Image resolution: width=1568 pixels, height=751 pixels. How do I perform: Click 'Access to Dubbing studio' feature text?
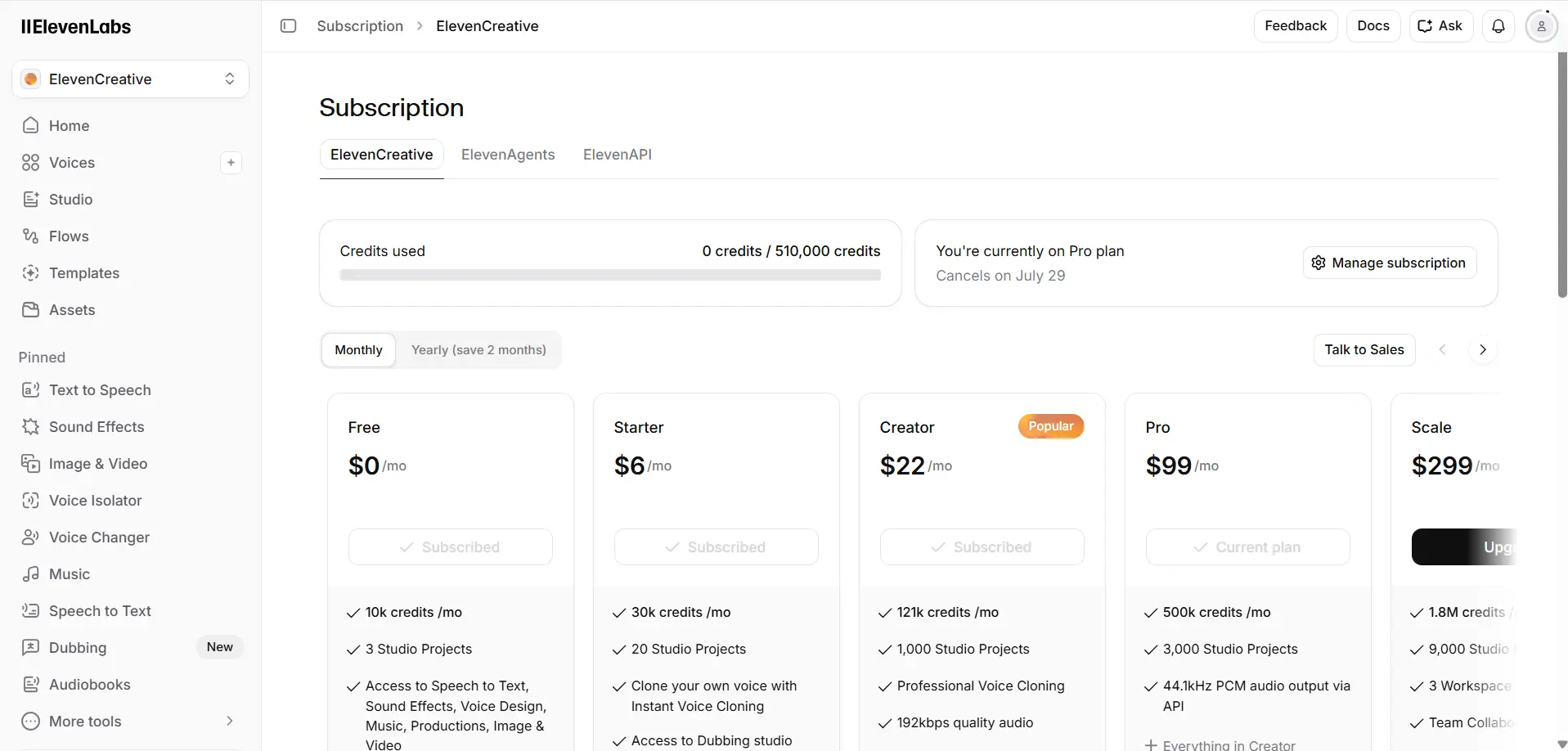(x=712, y=741)
